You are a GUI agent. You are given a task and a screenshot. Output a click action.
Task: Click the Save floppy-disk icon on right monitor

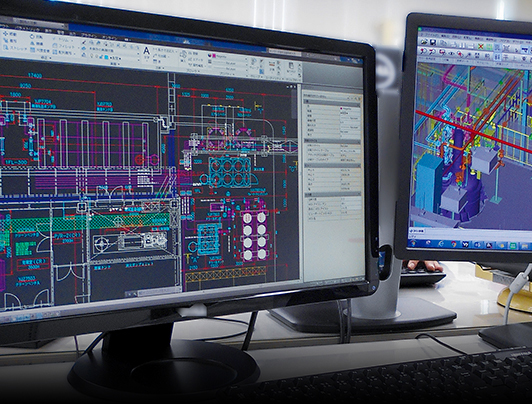click(433, 42)
